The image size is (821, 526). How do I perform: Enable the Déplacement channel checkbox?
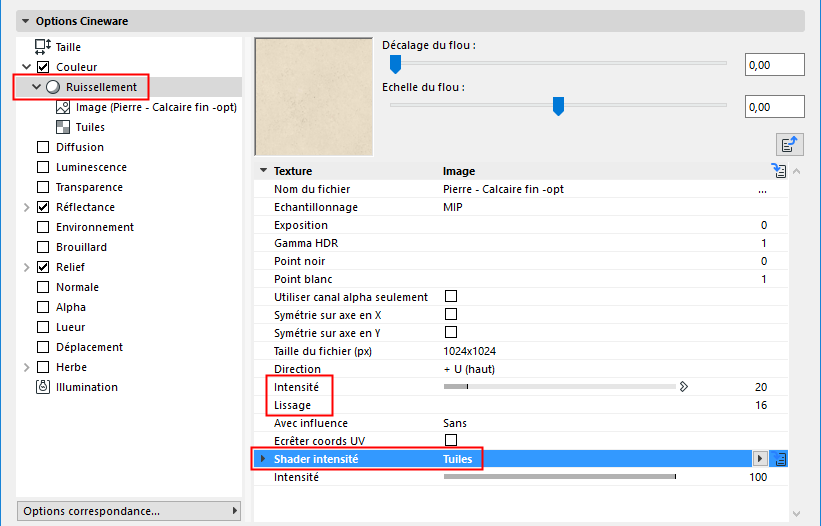pos(43,347)
